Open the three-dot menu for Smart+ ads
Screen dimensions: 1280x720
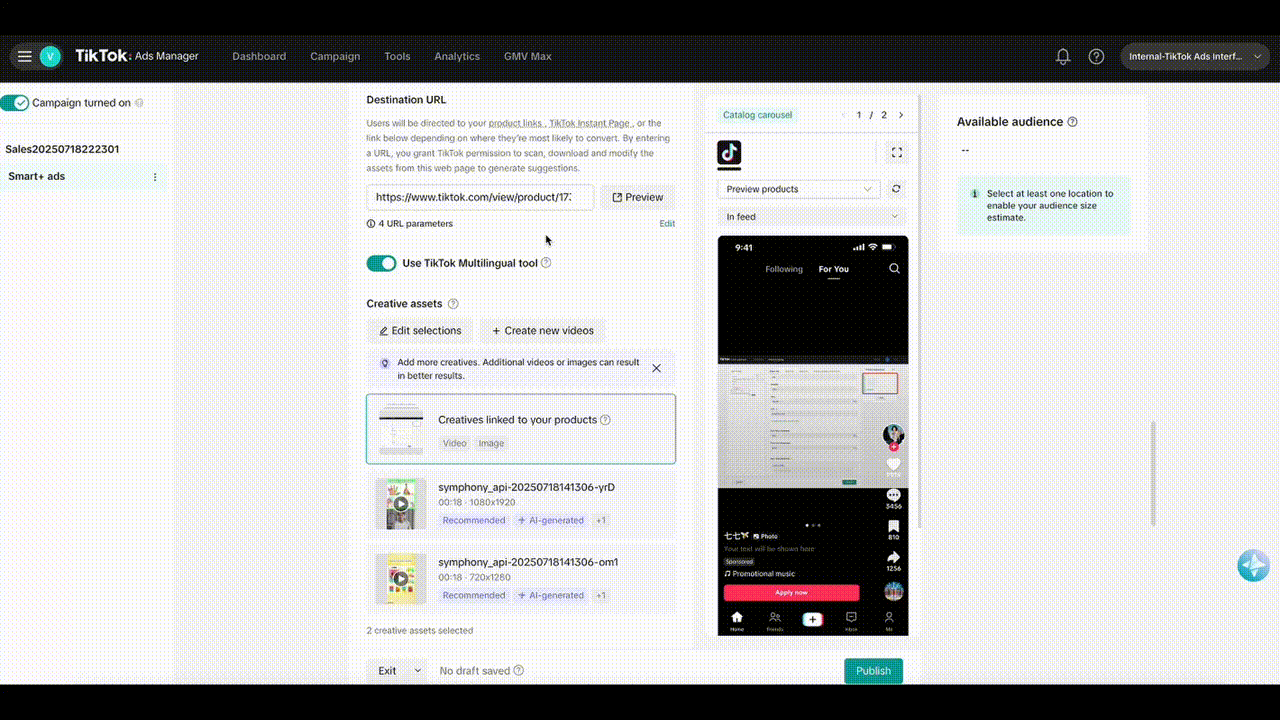155,177
